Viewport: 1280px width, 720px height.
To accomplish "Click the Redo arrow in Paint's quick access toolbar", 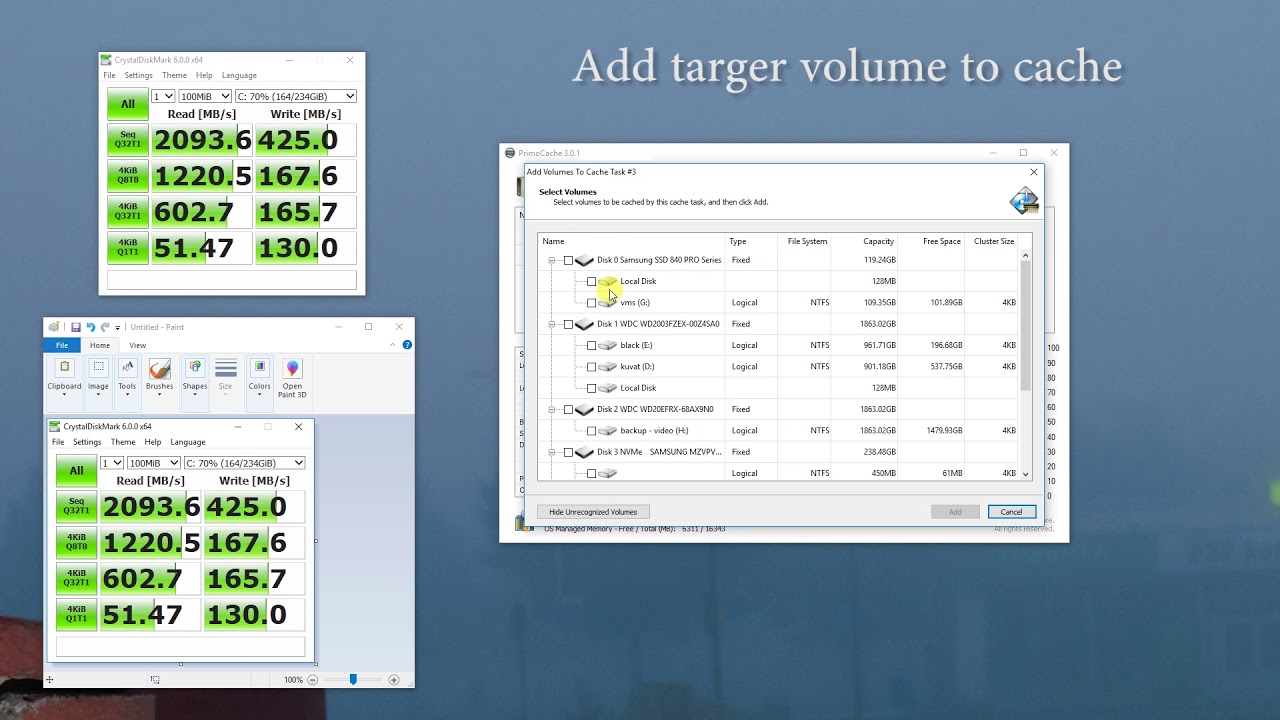I will pyautogui.click(x=104, y=327).
